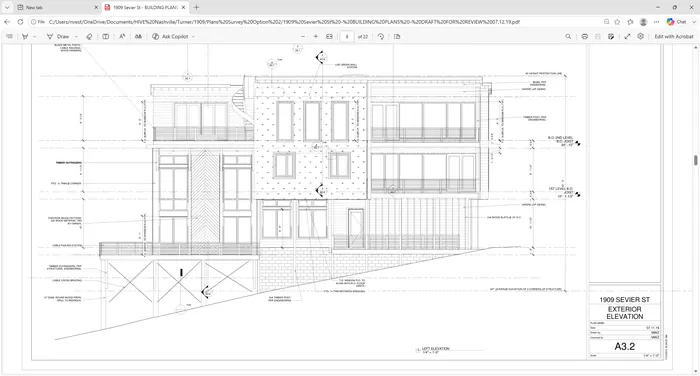Click the Edit with Acrobat button
This screenshot has height=376, width=700.
pyautogui.click(x=674, y=37)
